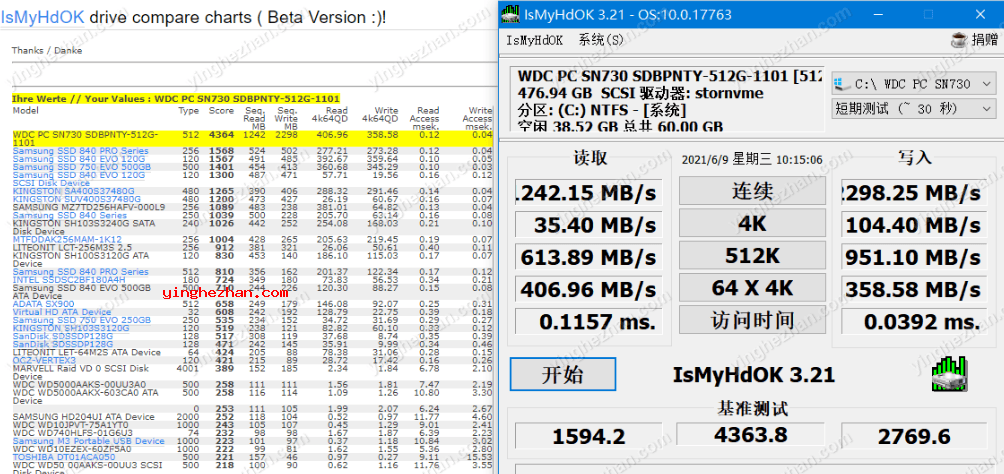1004x474 pixels.
Task: Open the 系统(S) menu
Action: (x=600, y=41)
